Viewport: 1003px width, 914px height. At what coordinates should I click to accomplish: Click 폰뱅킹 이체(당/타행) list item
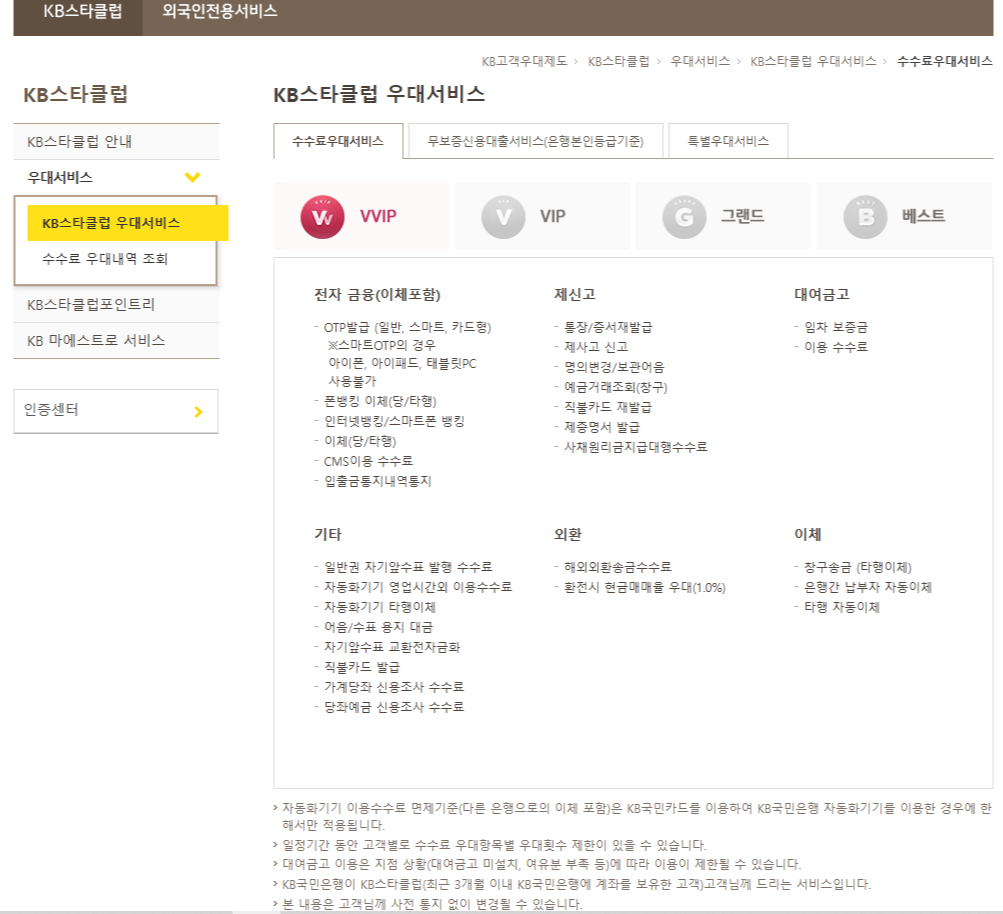380,402
